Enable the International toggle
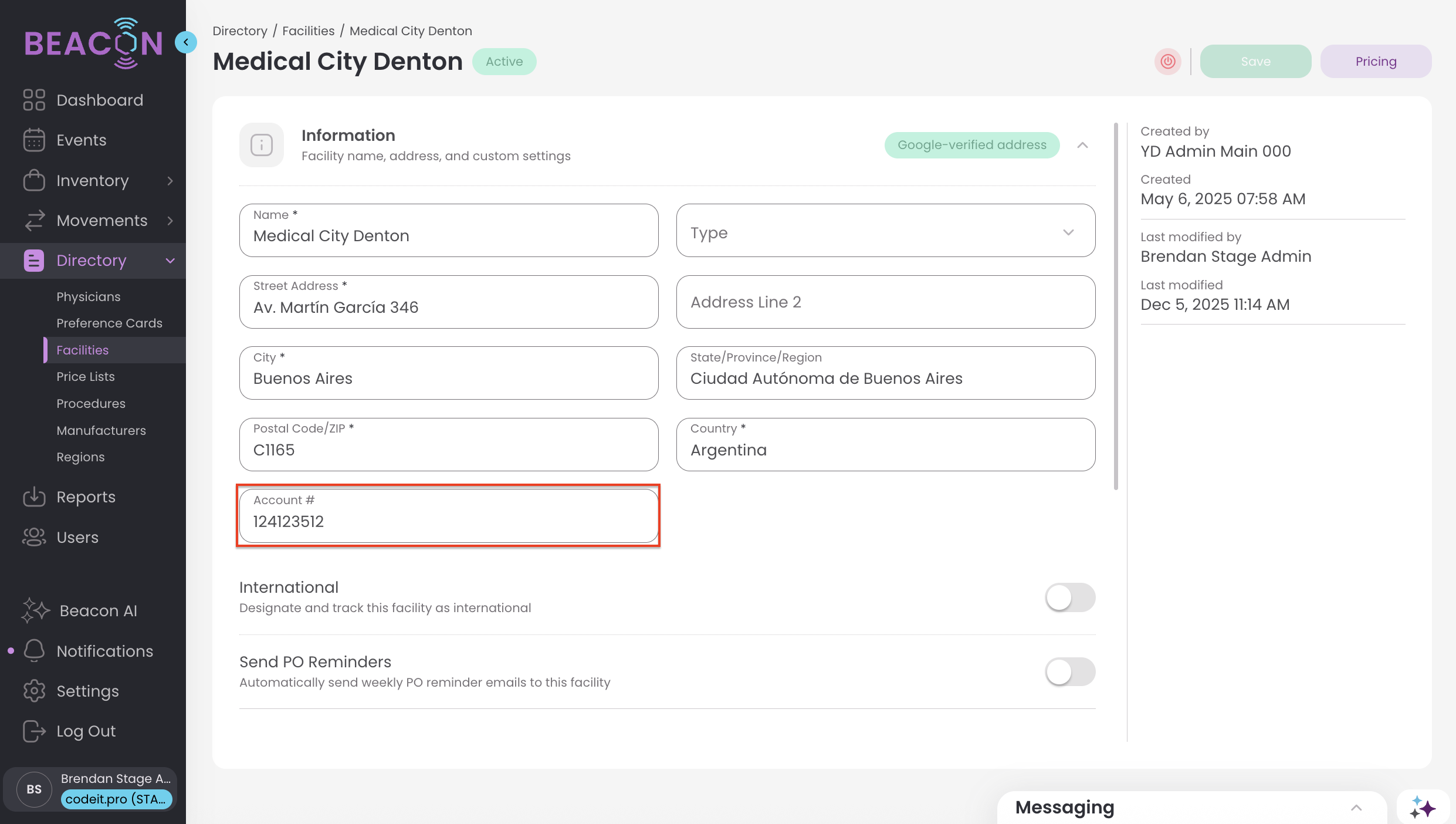Image resolution: width=1456 pixels, height=824 pixels. click(x=1069, y=597)
